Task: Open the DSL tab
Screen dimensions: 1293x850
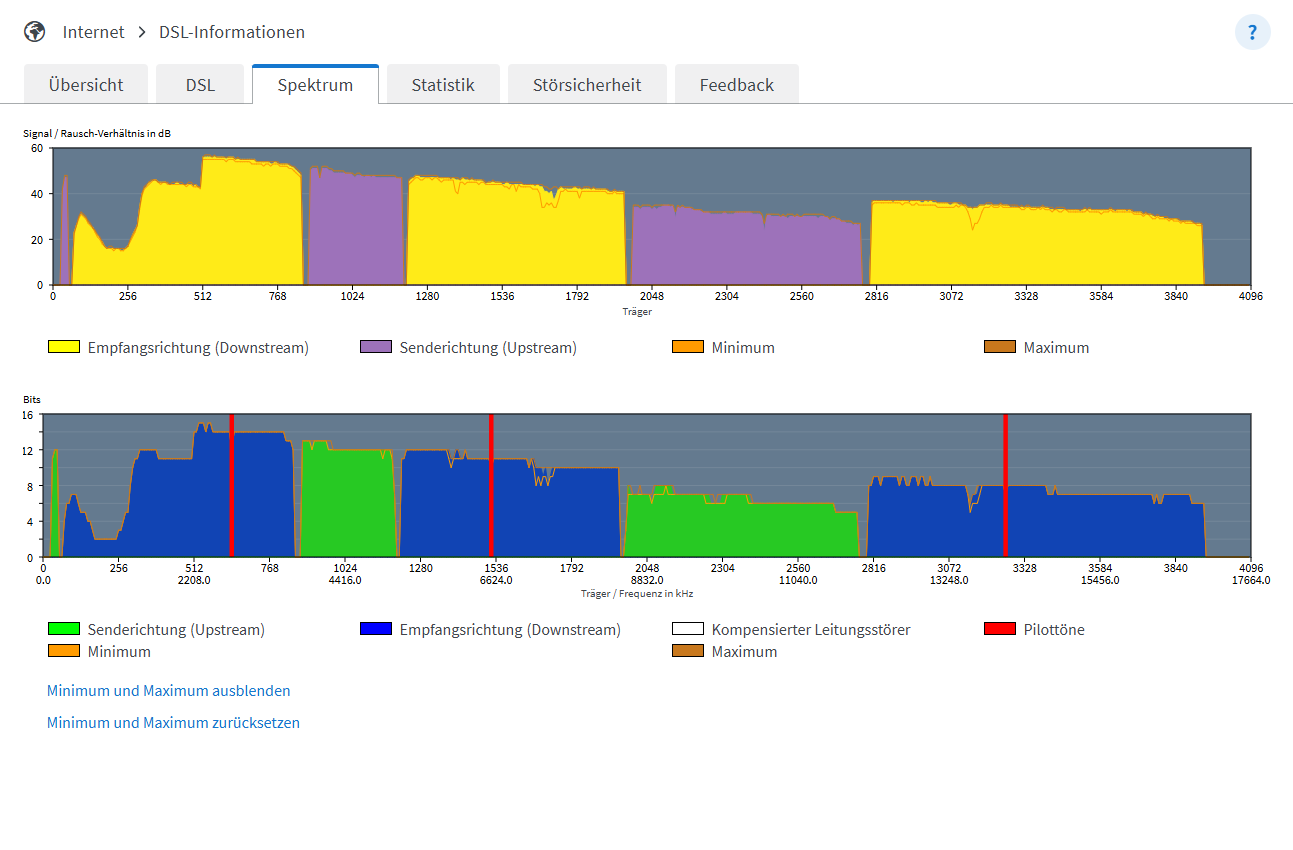Action: [200, 84]
